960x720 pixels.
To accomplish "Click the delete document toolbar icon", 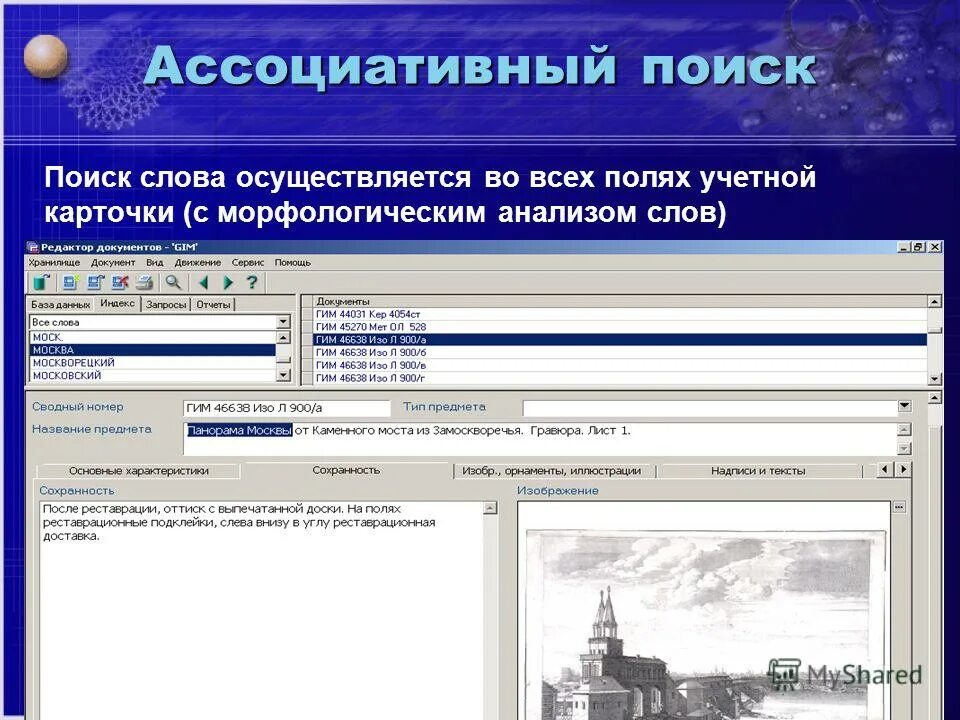I will [121, 281].
